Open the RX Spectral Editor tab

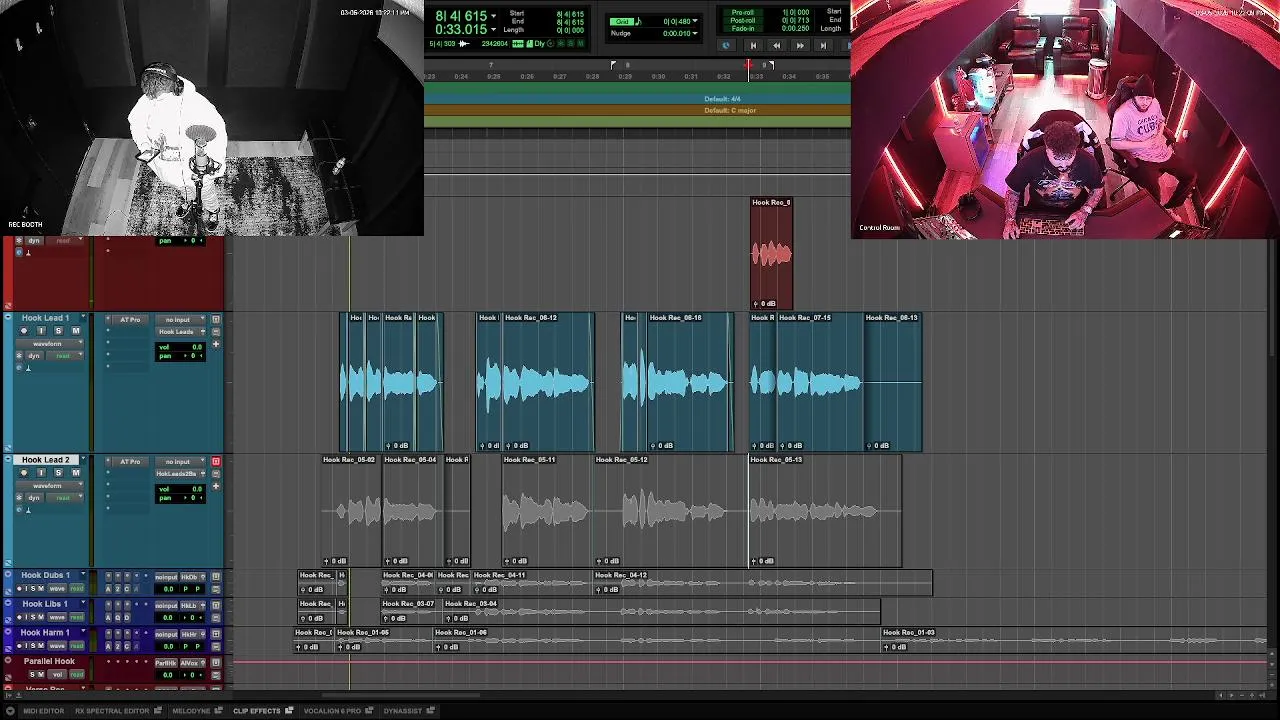(x=112, y=711)
